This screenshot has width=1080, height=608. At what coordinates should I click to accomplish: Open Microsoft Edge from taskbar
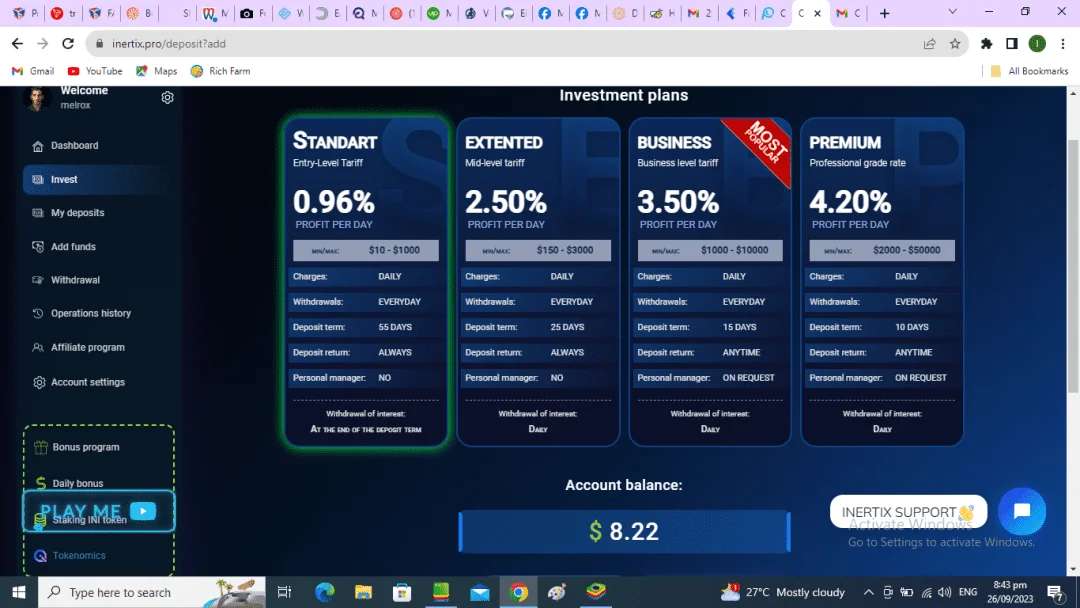point(324,592)
